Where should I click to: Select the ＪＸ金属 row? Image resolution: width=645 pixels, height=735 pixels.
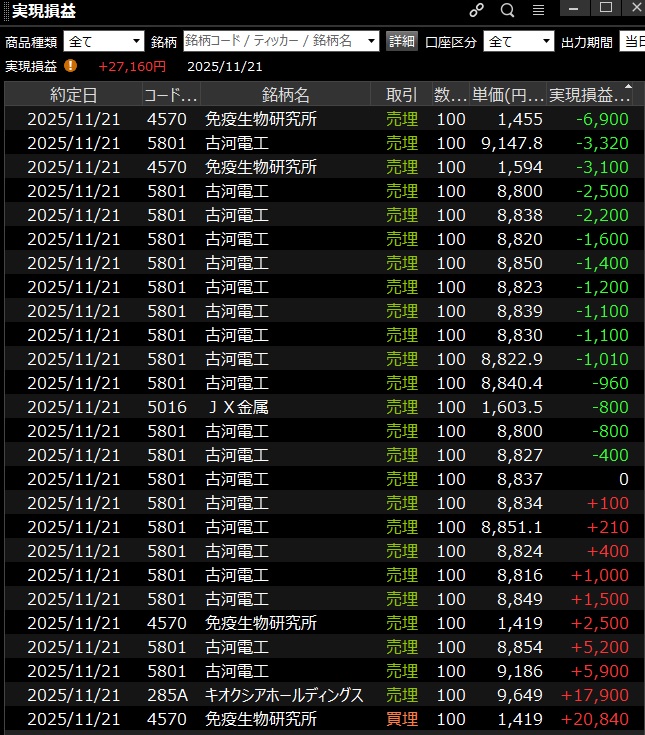(x=236, y=407)
